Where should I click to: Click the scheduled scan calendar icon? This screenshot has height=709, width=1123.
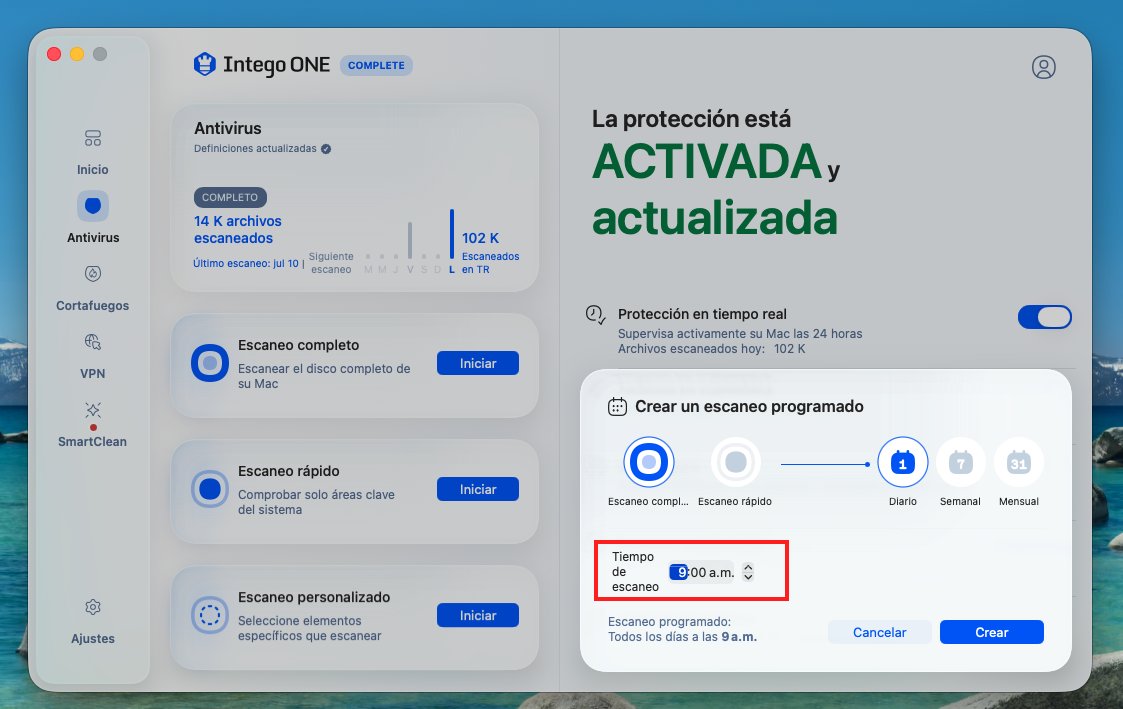pos(617,407)
